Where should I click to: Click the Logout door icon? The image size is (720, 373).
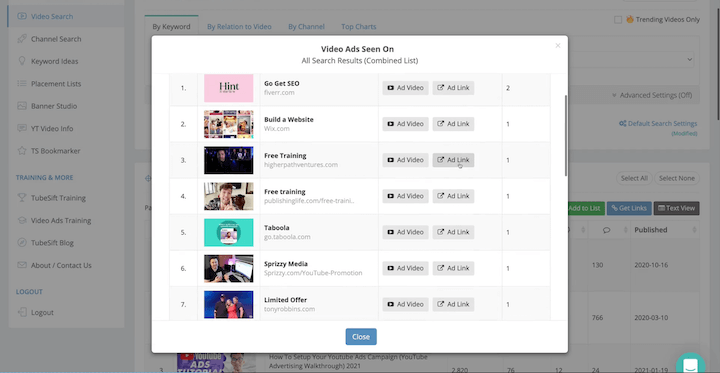coord(22,312)
